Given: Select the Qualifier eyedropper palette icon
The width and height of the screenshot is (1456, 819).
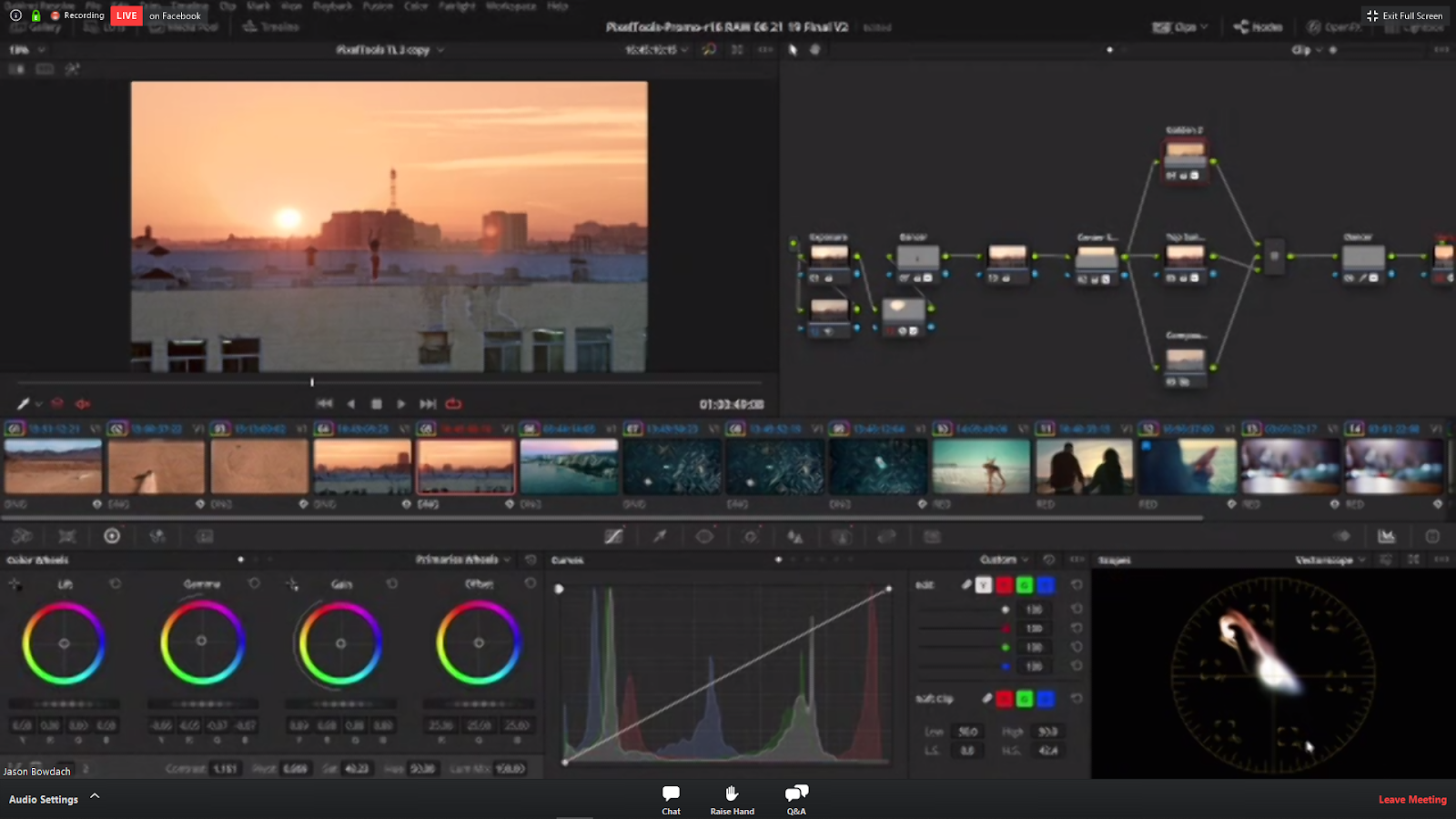Looking at the screenshot, I should 660,537.
